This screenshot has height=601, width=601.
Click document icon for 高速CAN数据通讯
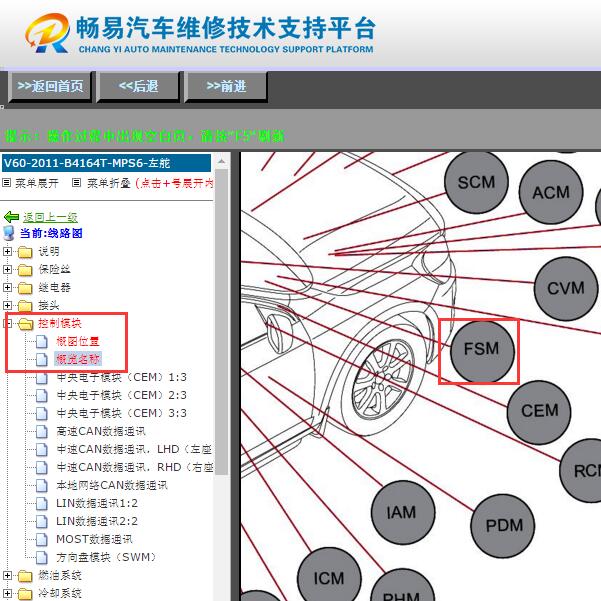[41, 431]
